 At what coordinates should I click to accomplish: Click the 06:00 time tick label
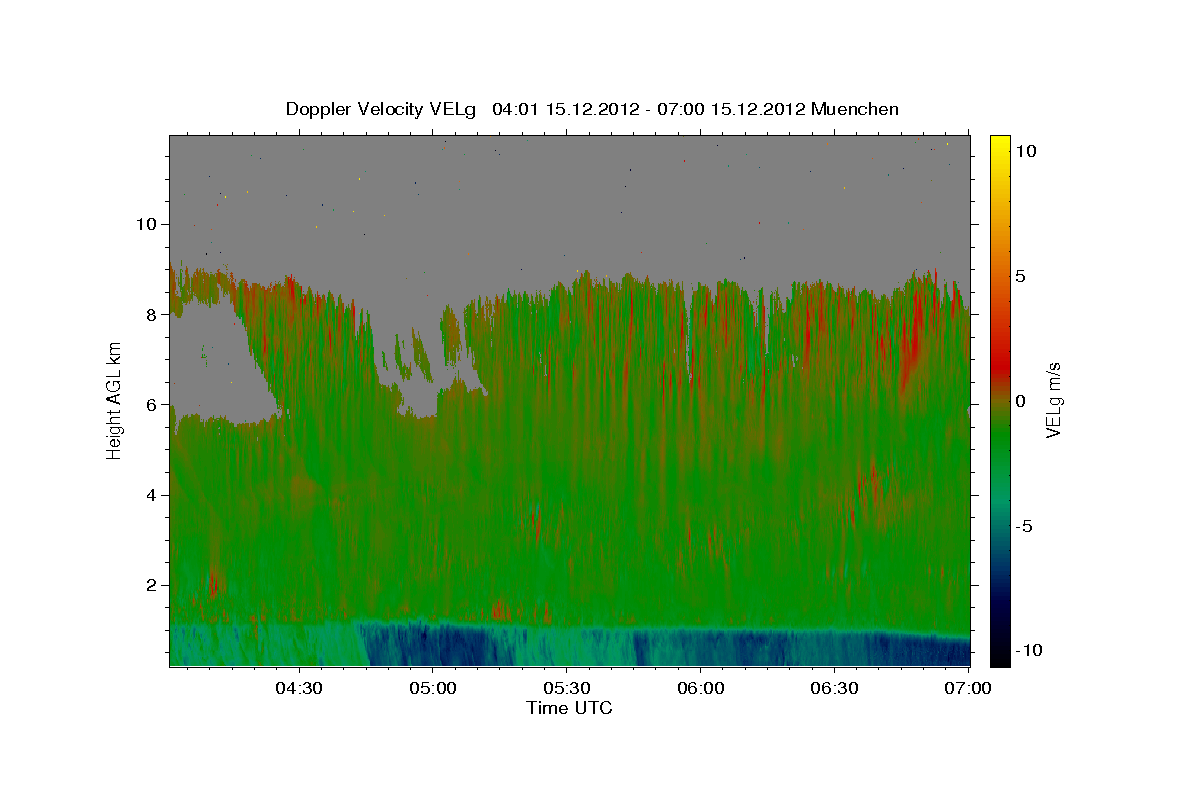pos(701,688)
